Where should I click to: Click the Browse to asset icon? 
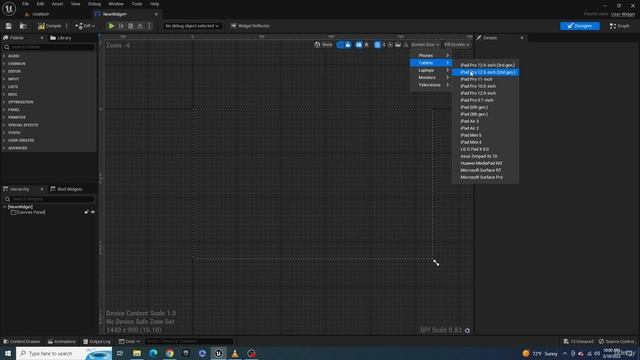(x=23, y=26)
